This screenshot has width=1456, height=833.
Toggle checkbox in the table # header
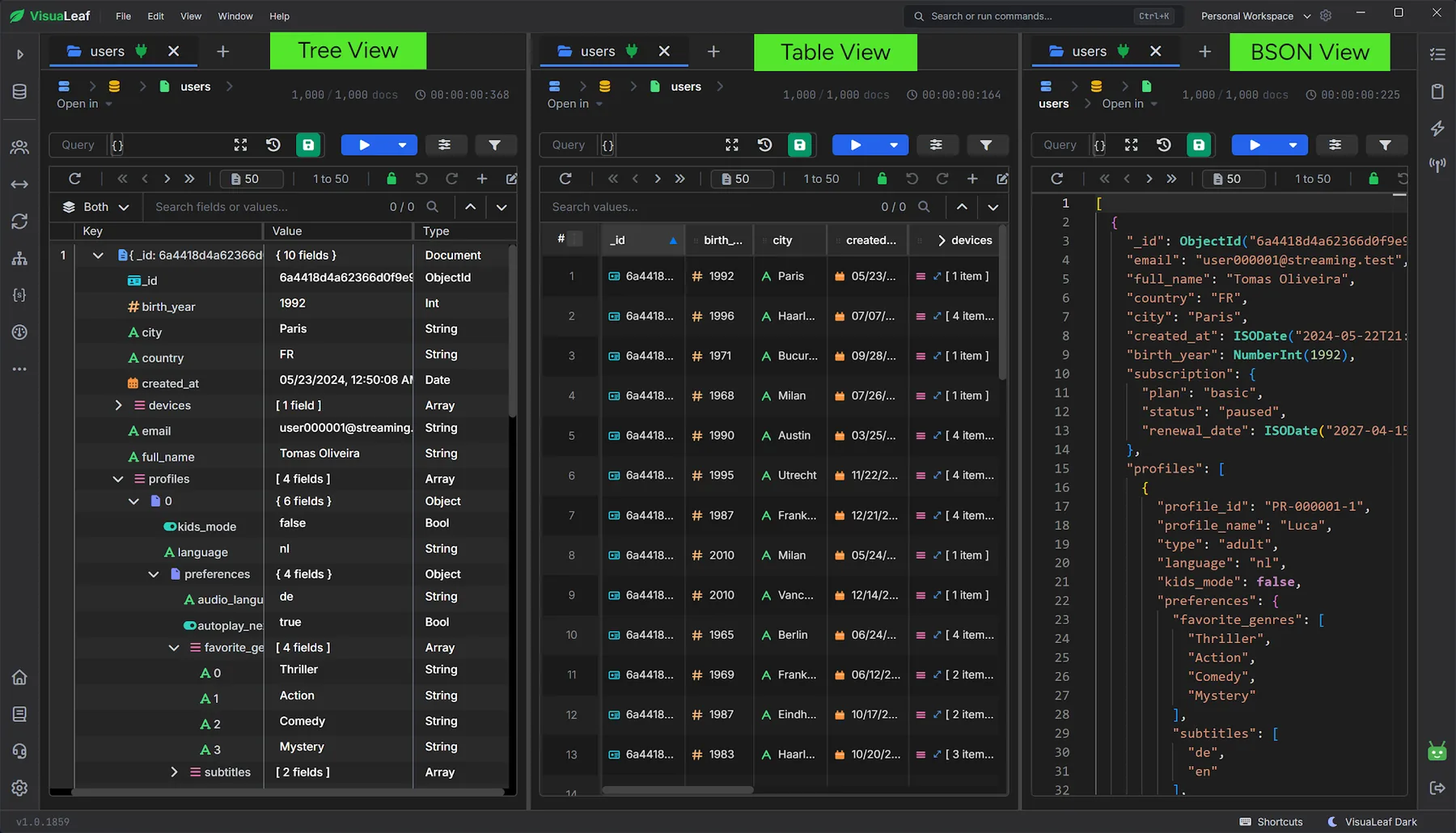tap(575, 239)
